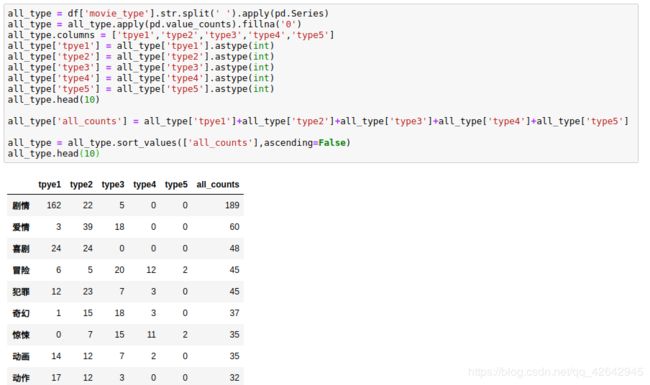Image resolution: width=650 pixels, height=385 pixels.
Task: Select the 剧情 row label
Action: tap(21, 206)
